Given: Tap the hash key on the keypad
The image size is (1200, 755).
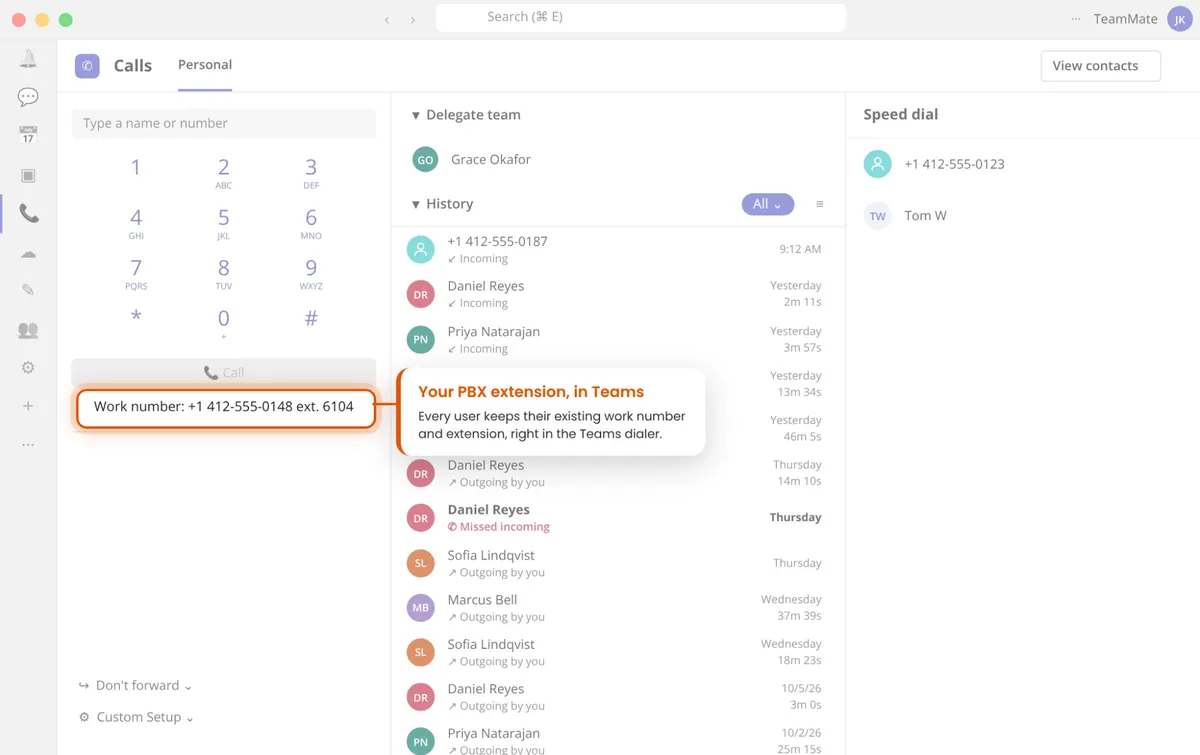Looking at the screenshot, I should tap(311, 318).
